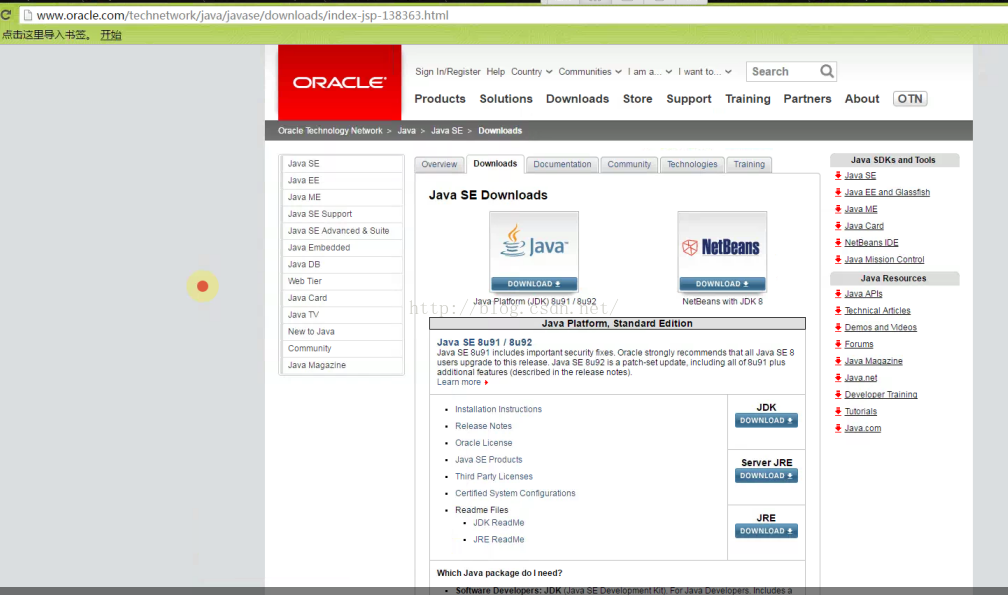Click the Server JRE Download button
This screenshot has height=595, width=1008.
coord(766,475)
